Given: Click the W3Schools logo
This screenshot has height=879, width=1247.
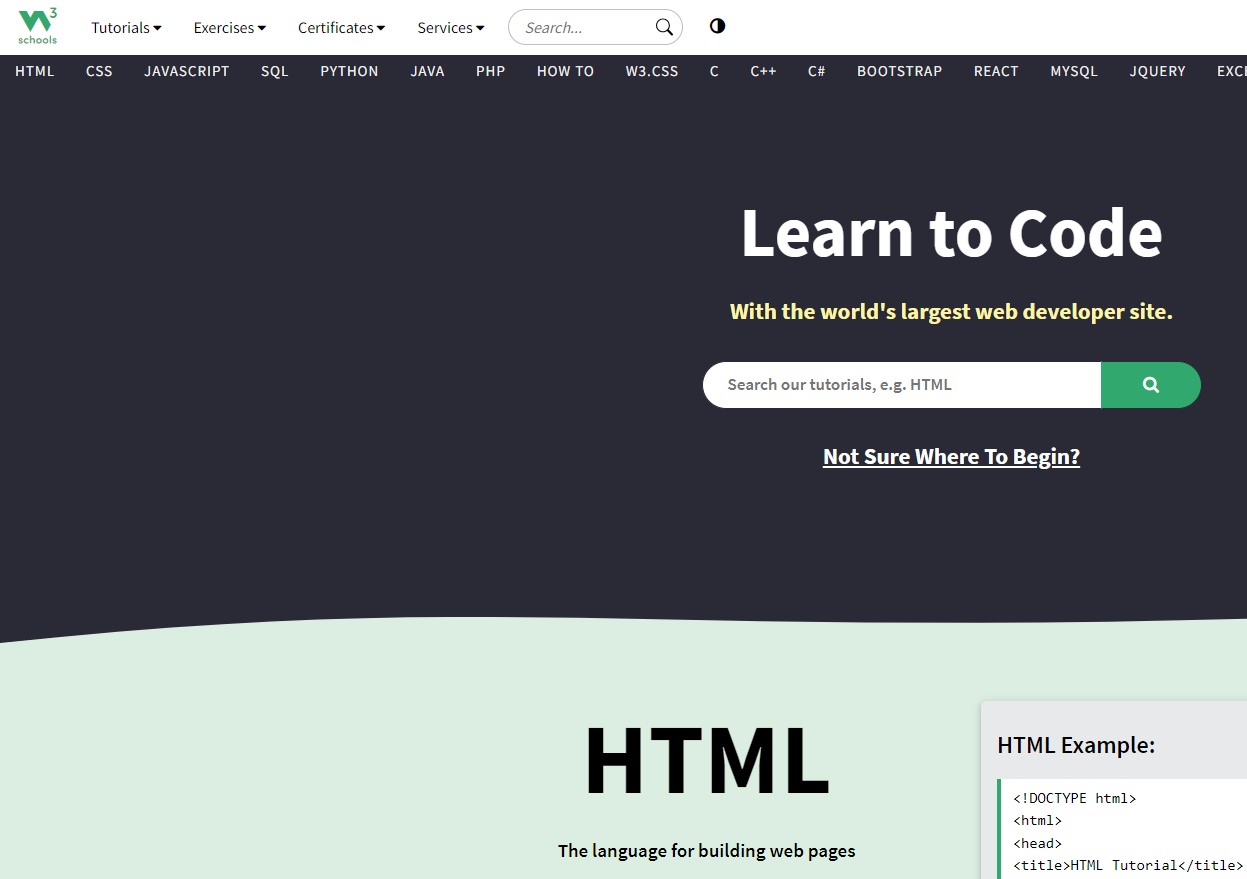Looking at the screenshot, I should 38,26.
